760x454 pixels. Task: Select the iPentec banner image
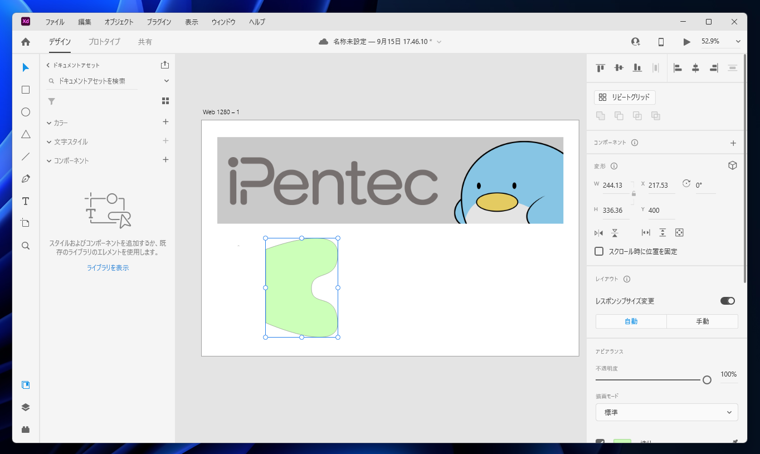click(390, 180)
